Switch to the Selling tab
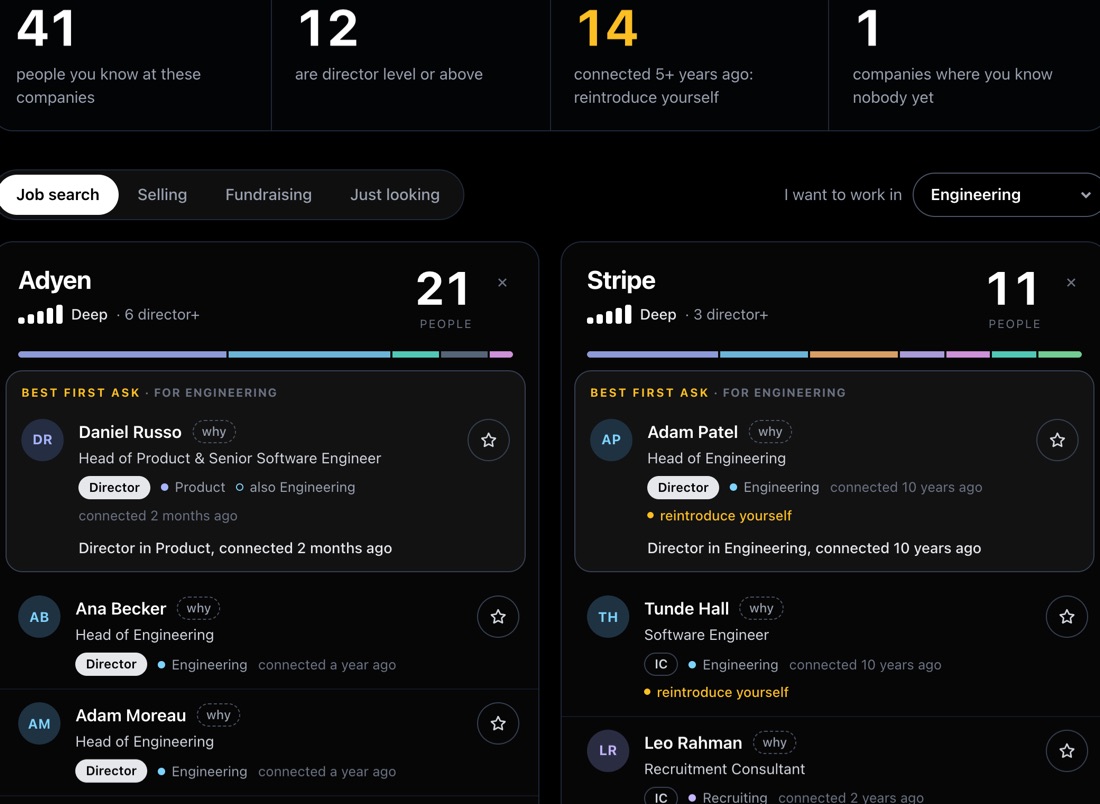The image size is (1100, 804). [162, 194]
